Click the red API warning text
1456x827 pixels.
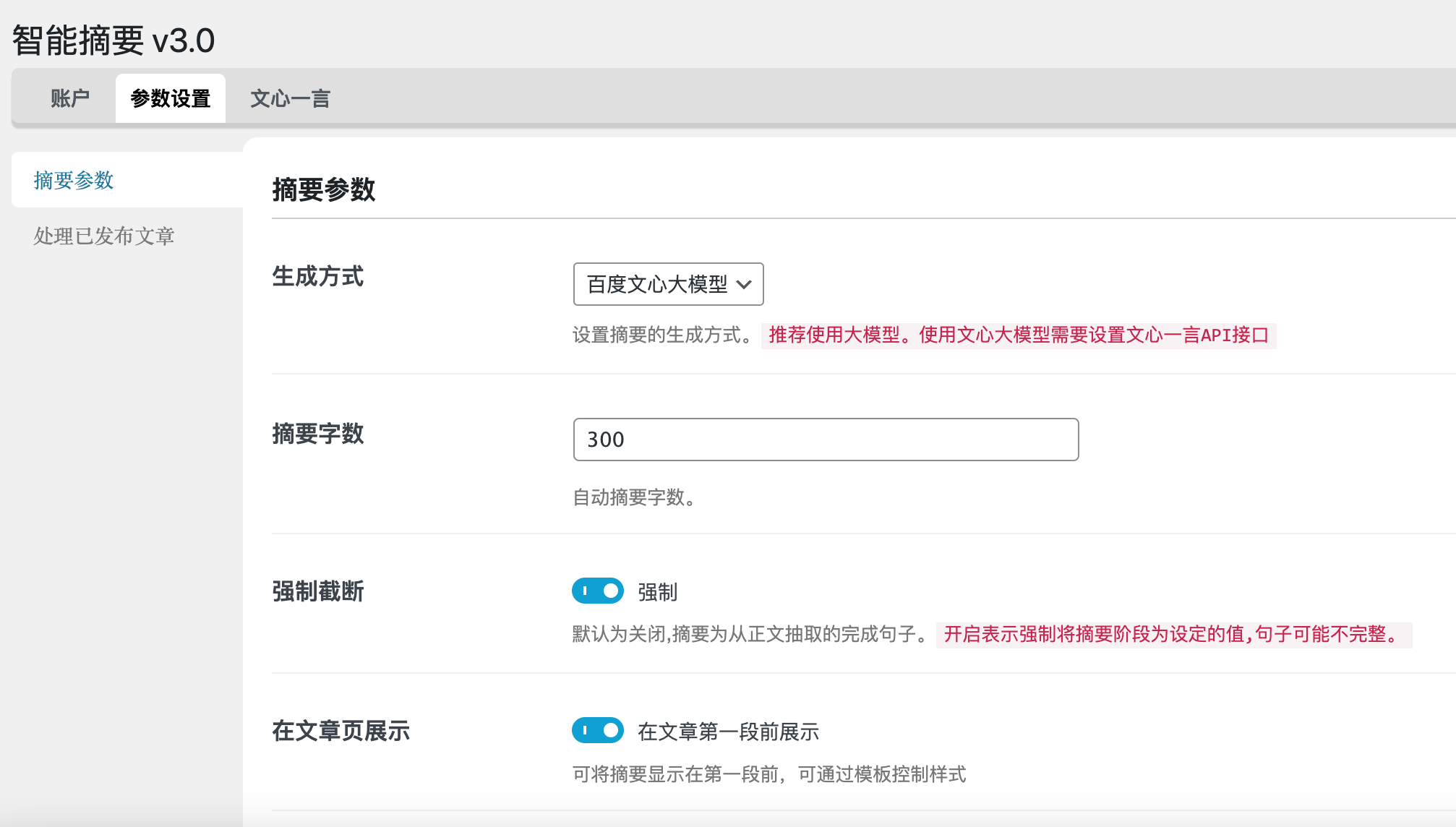(1019, 335)
